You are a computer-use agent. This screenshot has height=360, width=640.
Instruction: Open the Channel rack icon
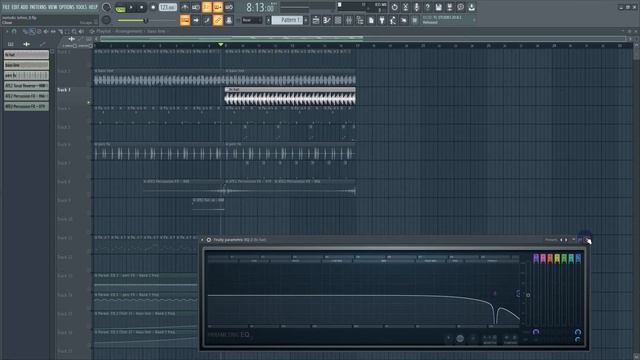[338, 20]
